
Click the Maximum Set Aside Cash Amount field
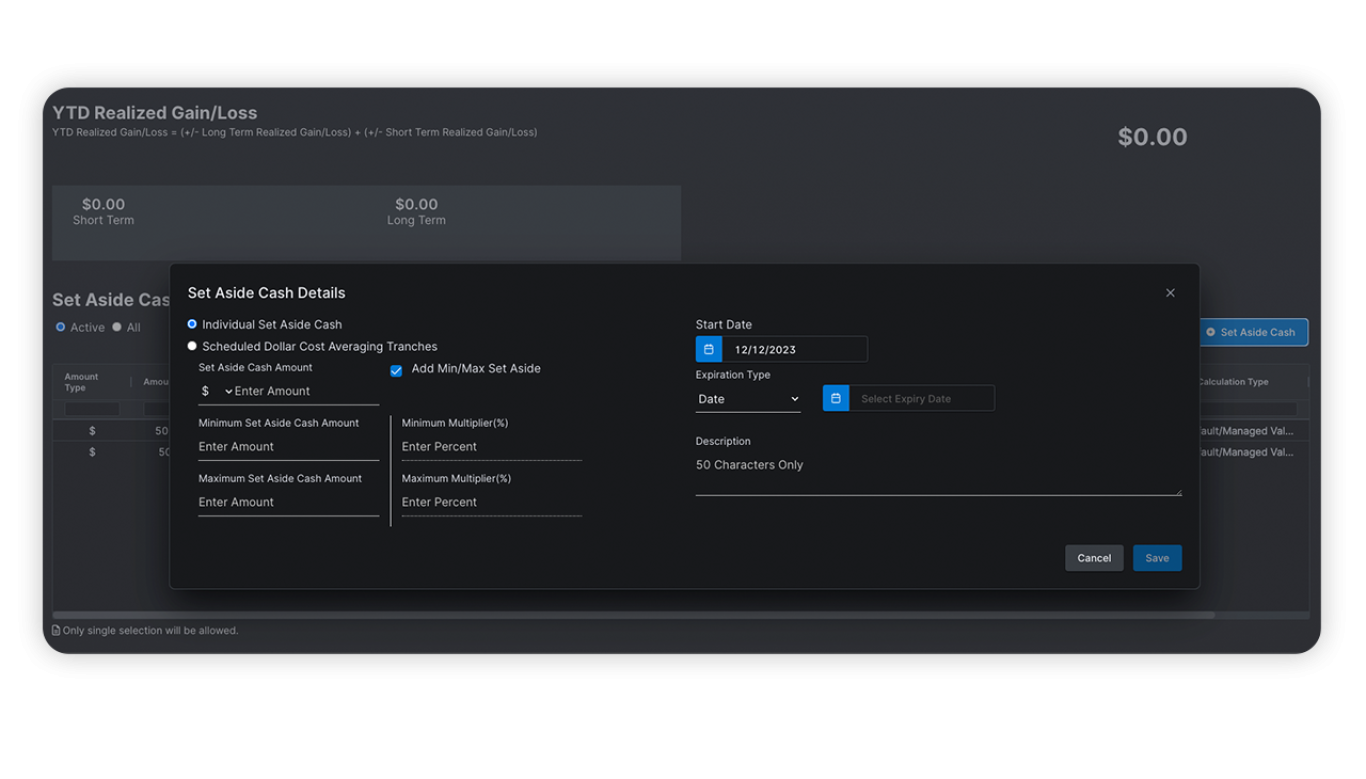pyautogui.click(x=288, y=503)
